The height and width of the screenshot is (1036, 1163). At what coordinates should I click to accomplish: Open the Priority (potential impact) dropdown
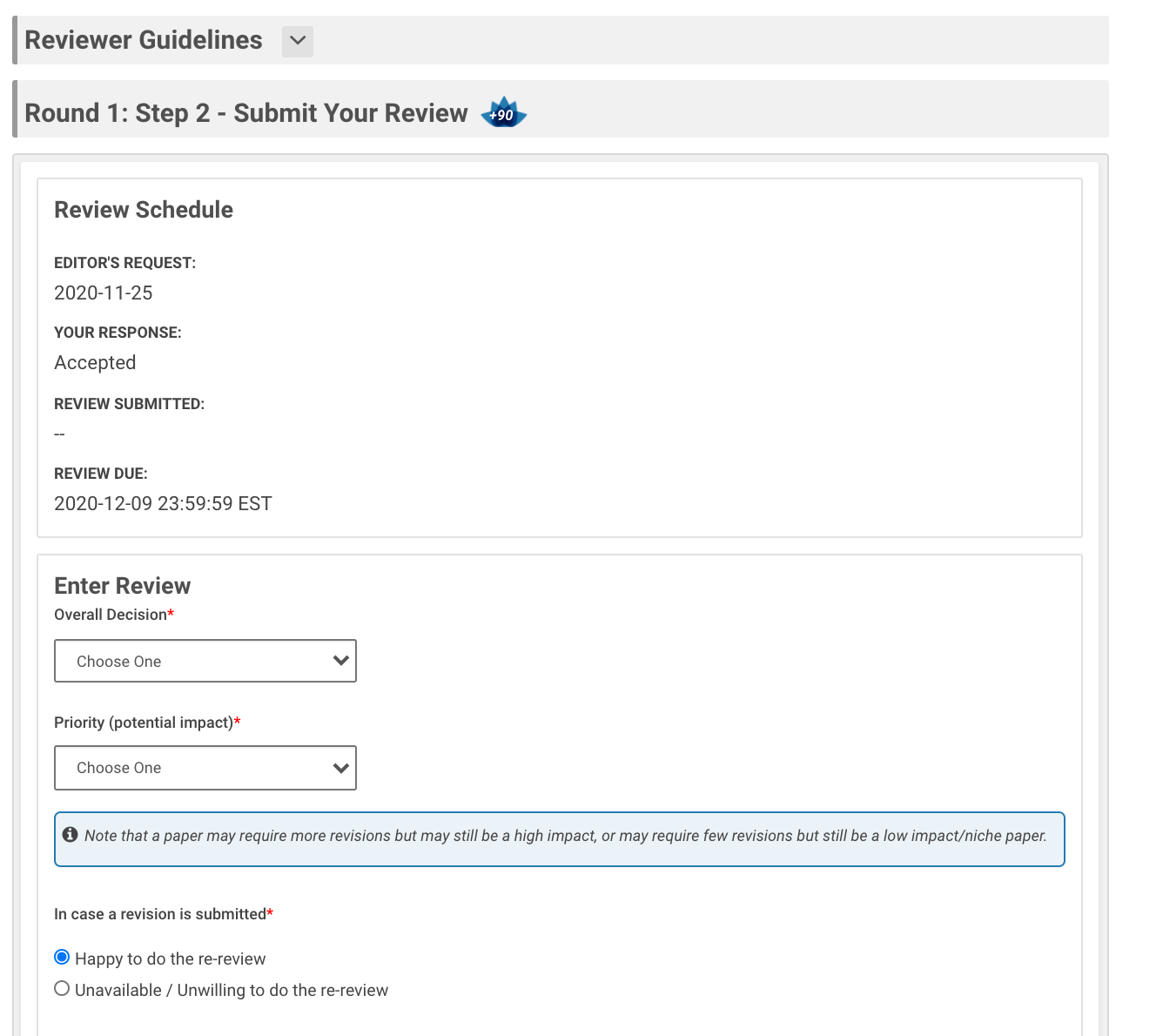[205, 768]
